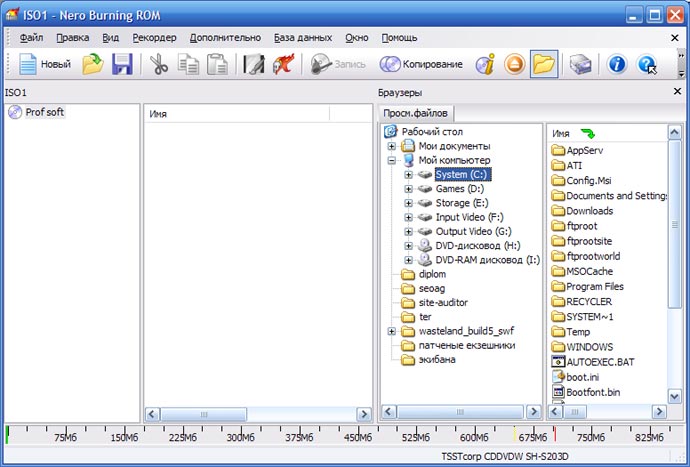Click the red capacity marker on the size bar

click(x=555, y=434)
